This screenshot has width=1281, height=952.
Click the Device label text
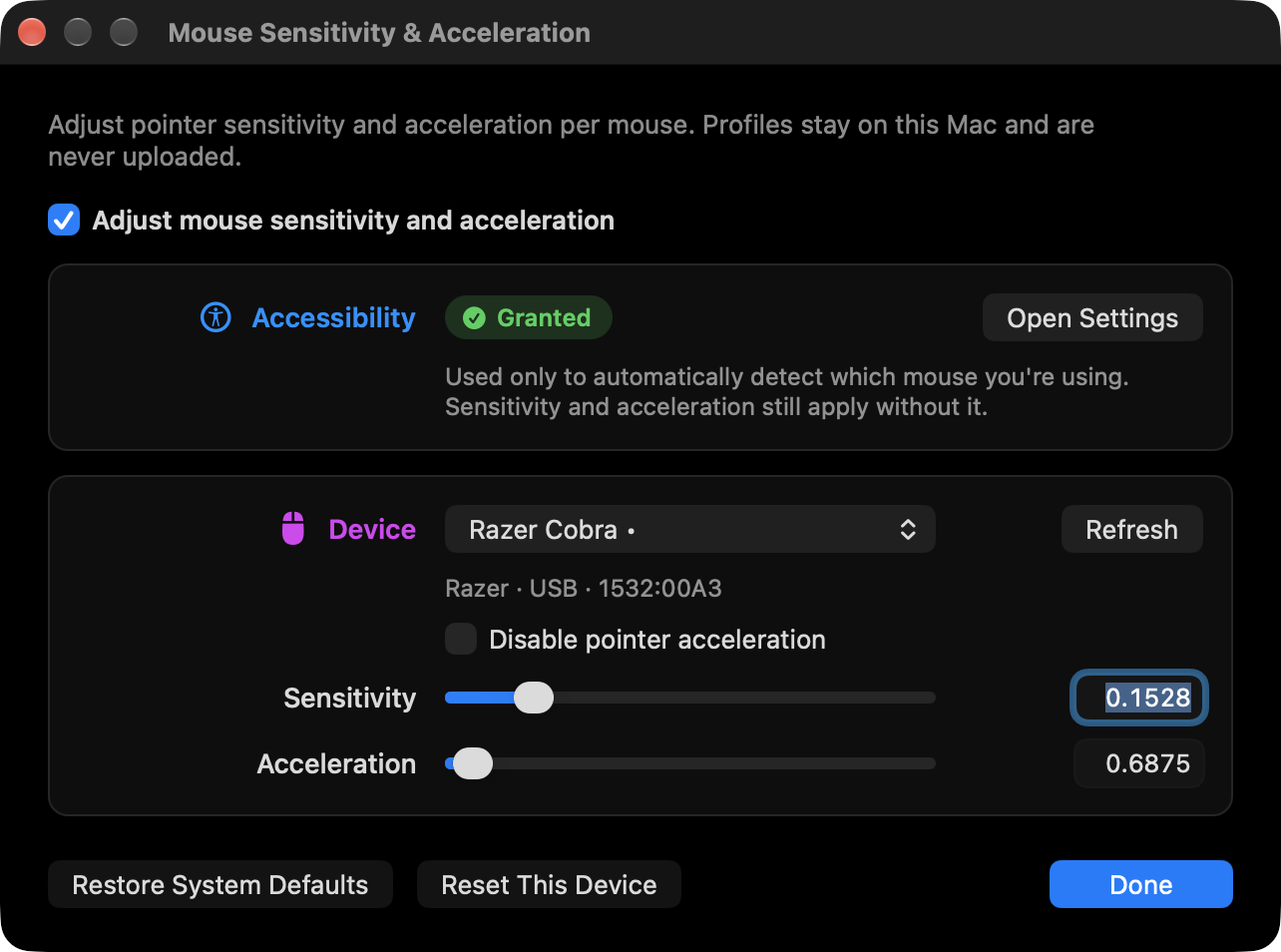tap(372, 529)
